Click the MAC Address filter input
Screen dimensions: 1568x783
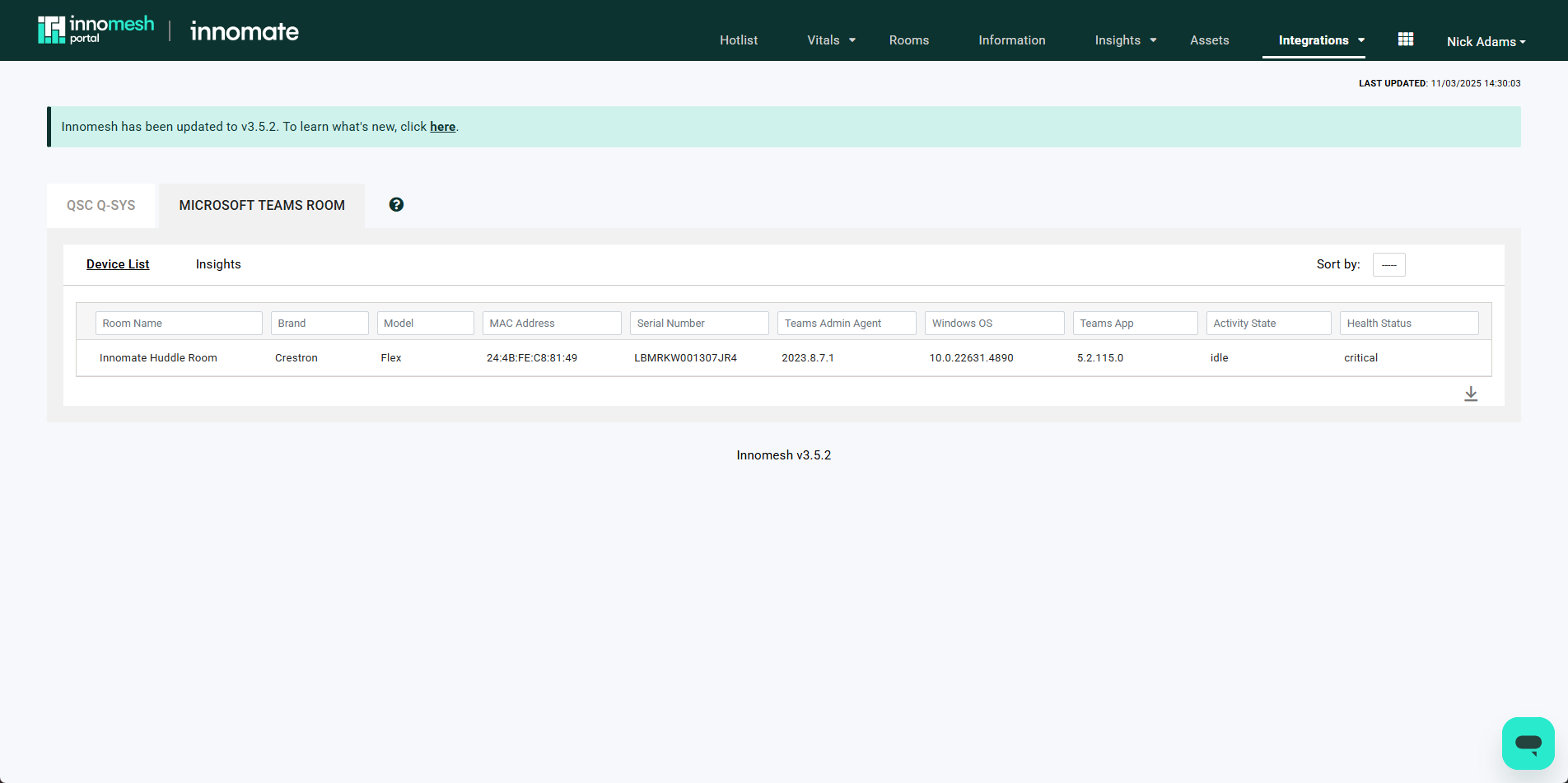[x=552, y=323]
